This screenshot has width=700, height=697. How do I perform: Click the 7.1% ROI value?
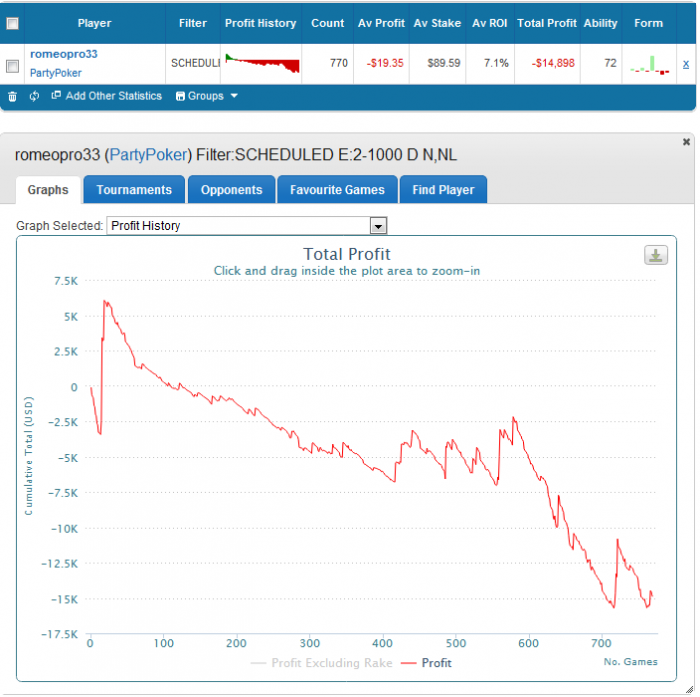point(496,63)
